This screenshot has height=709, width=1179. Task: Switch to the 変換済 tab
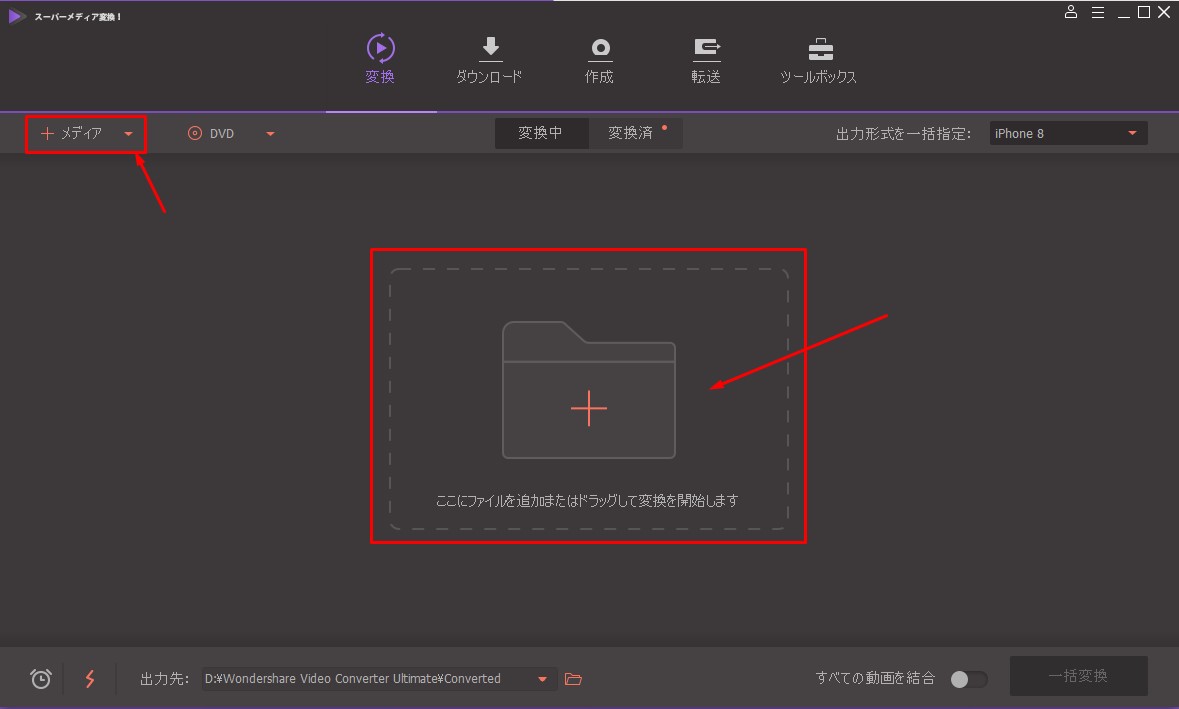click(631, 133)
